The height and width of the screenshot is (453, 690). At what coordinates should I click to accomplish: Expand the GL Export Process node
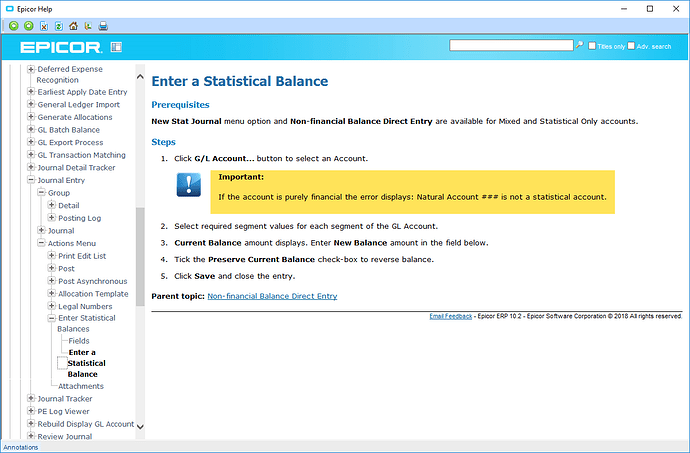[31, 142]
